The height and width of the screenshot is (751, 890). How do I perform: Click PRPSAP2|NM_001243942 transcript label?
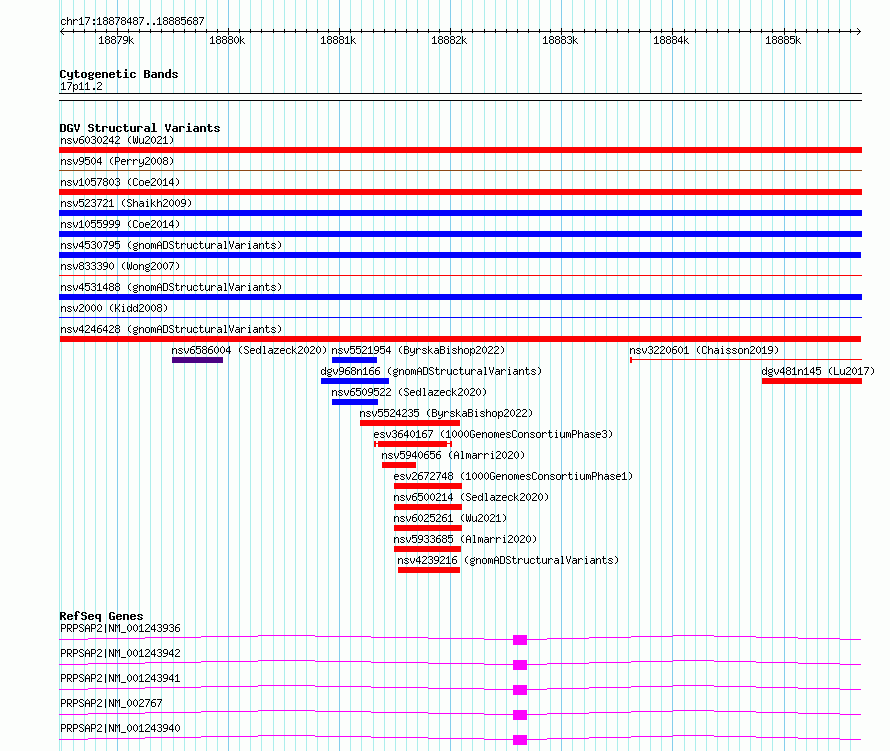(120, 653)
